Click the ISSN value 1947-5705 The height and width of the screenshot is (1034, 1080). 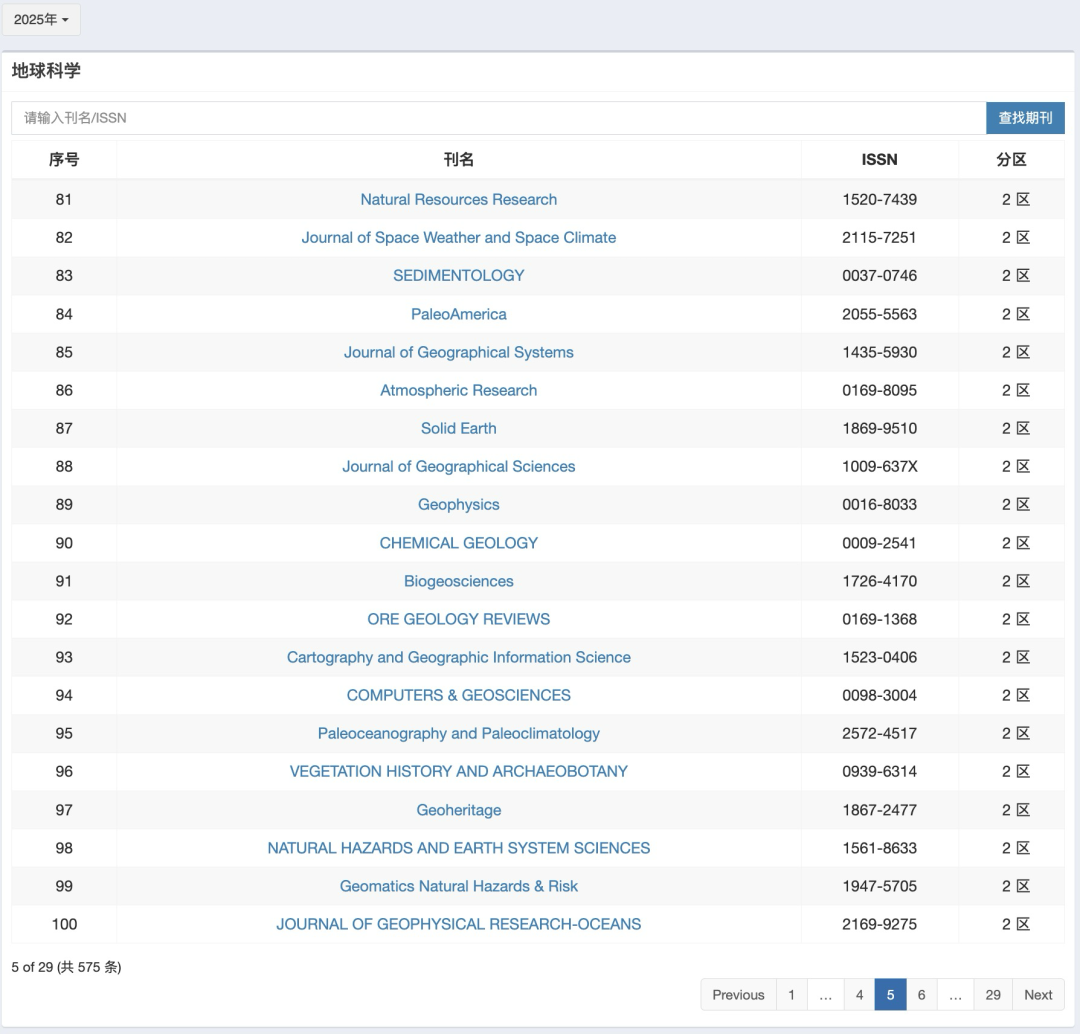coord(880,886)
